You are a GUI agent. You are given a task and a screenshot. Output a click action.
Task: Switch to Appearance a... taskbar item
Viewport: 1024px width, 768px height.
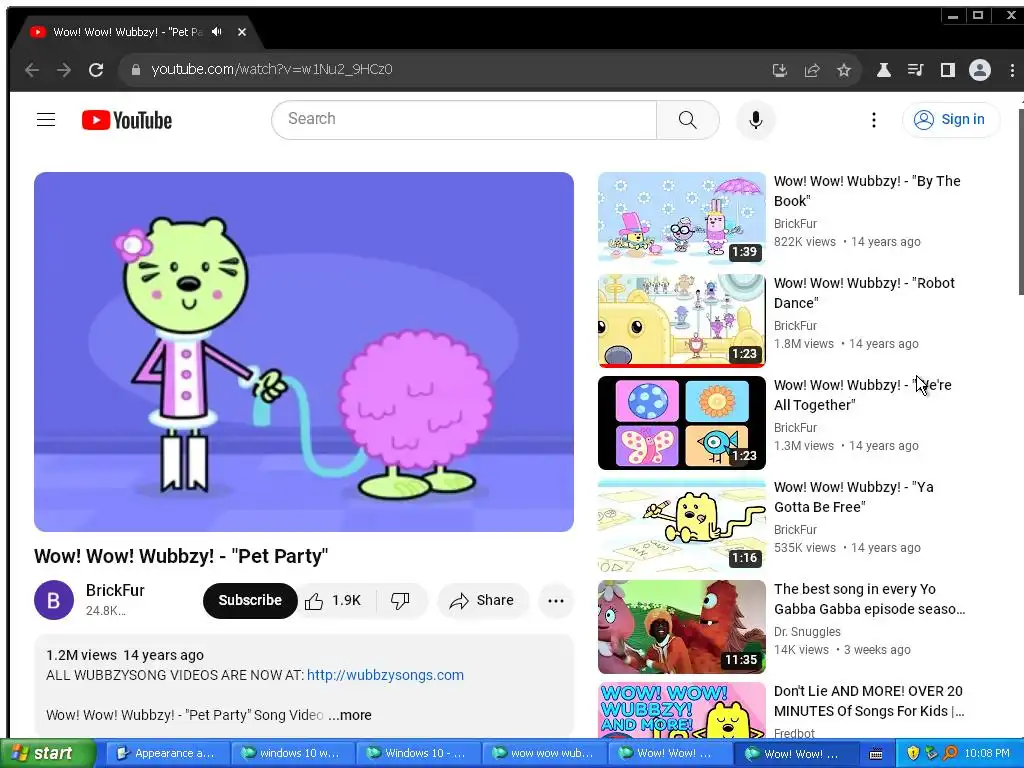[167, 753]
